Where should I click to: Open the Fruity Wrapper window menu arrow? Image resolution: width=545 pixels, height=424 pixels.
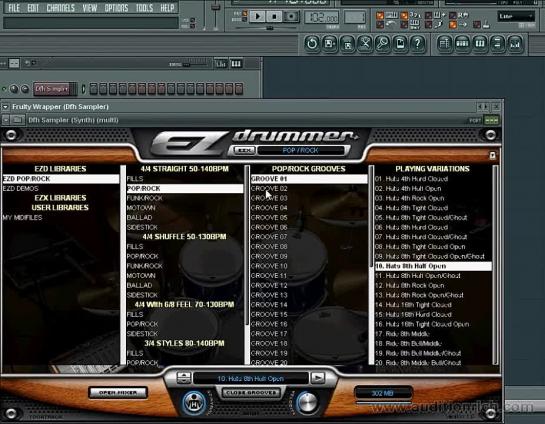[x=6, y=107]
